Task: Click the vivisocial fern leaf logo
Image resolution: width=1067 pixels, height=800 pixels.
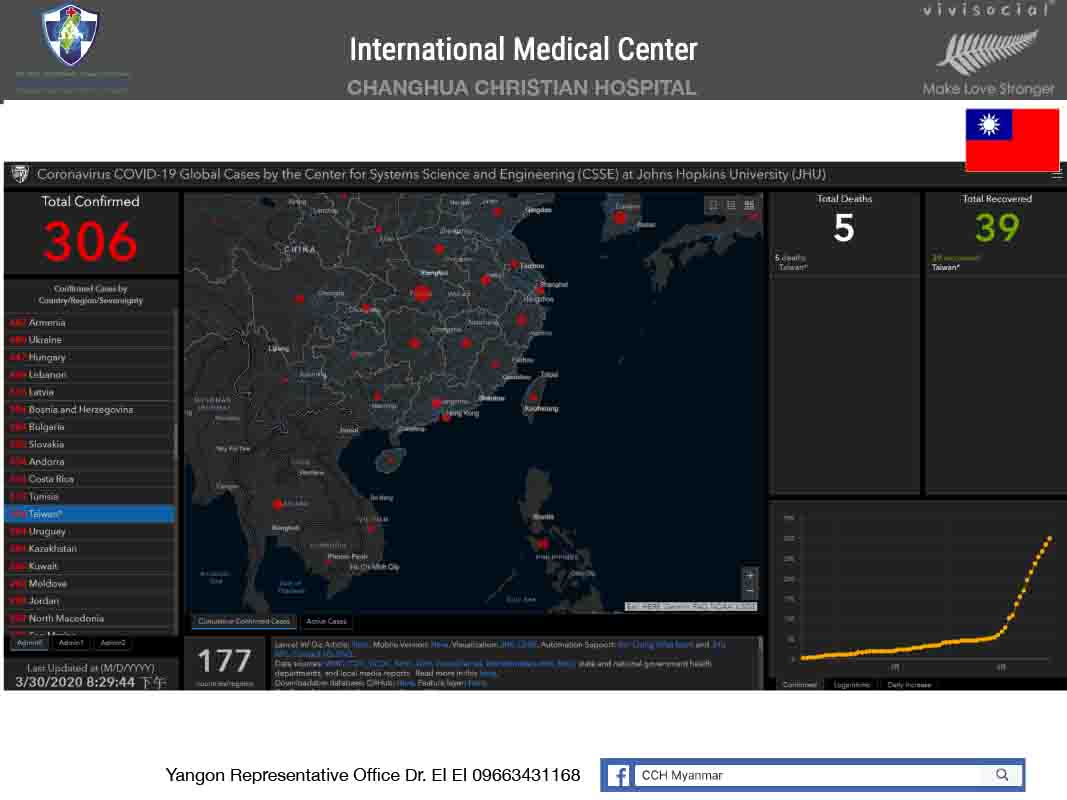Action: click(x=987, y=52)
